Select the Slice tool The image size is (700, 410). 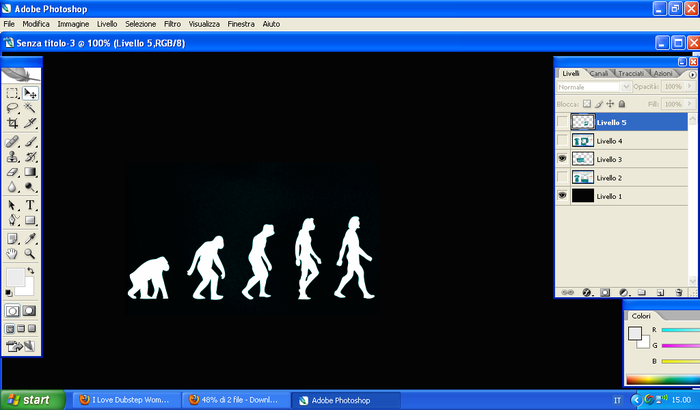point(30,123)
